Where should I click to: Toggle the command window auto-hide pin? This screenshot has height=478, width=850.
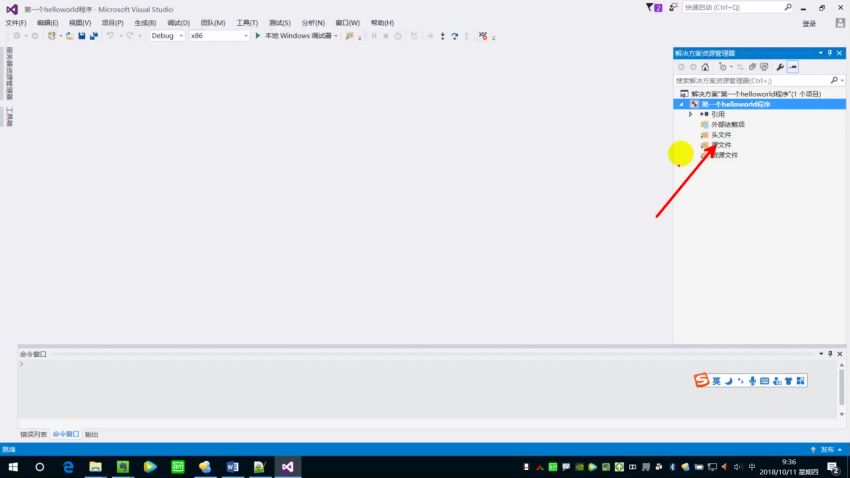pos(830,354)
